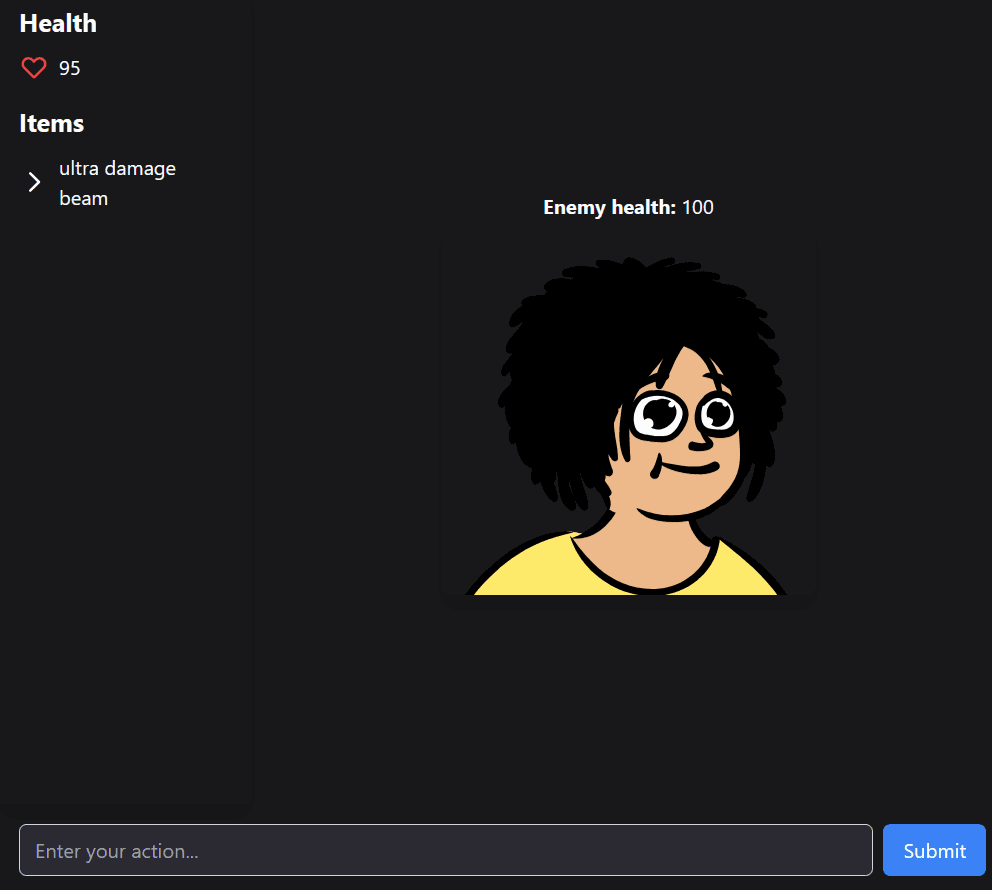Click the Health heading
The image size is (992, 890).
point(58,23)
